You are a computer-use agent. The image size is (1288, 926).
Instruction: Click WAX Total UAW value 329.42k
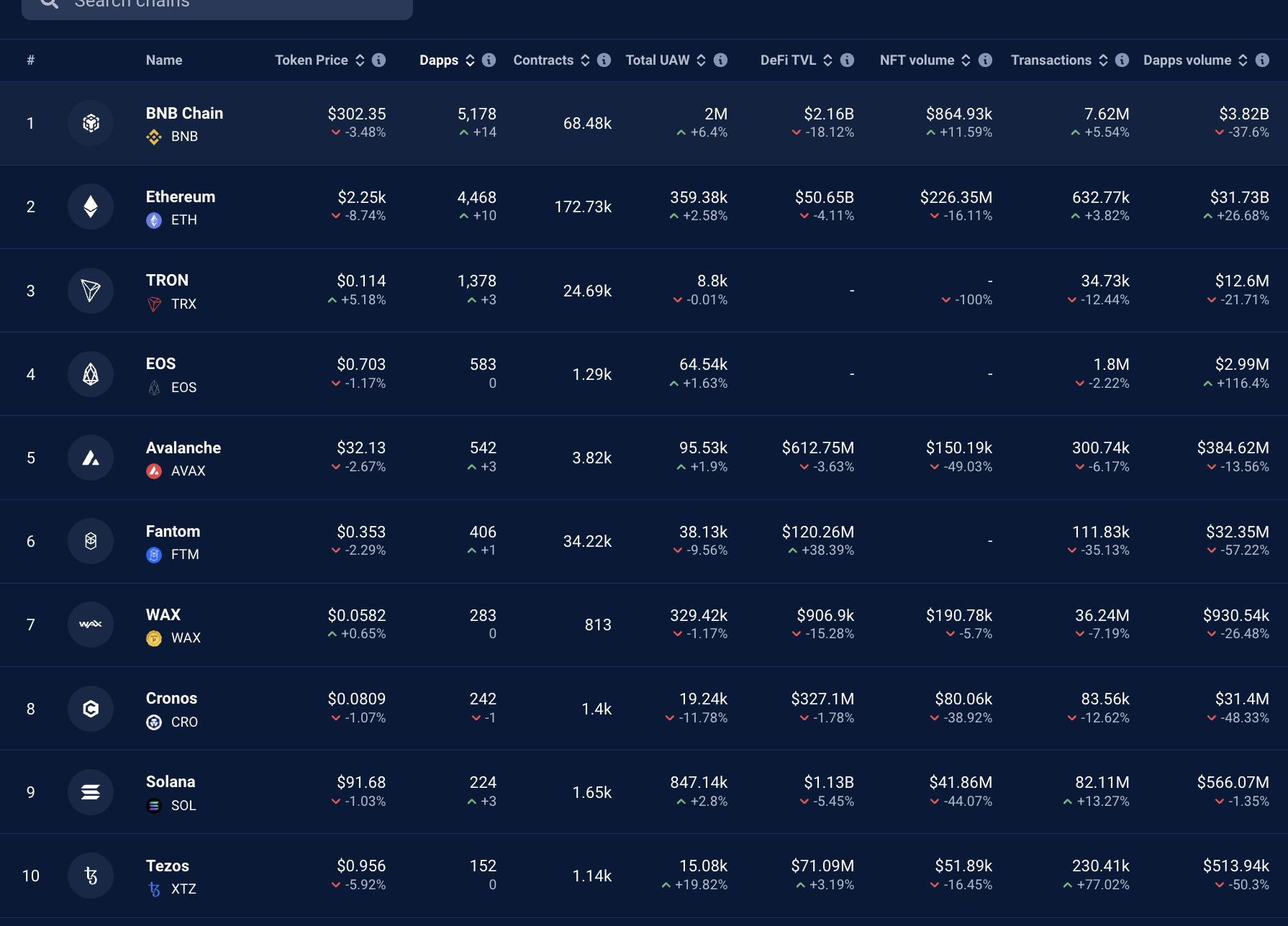point(699,615)
